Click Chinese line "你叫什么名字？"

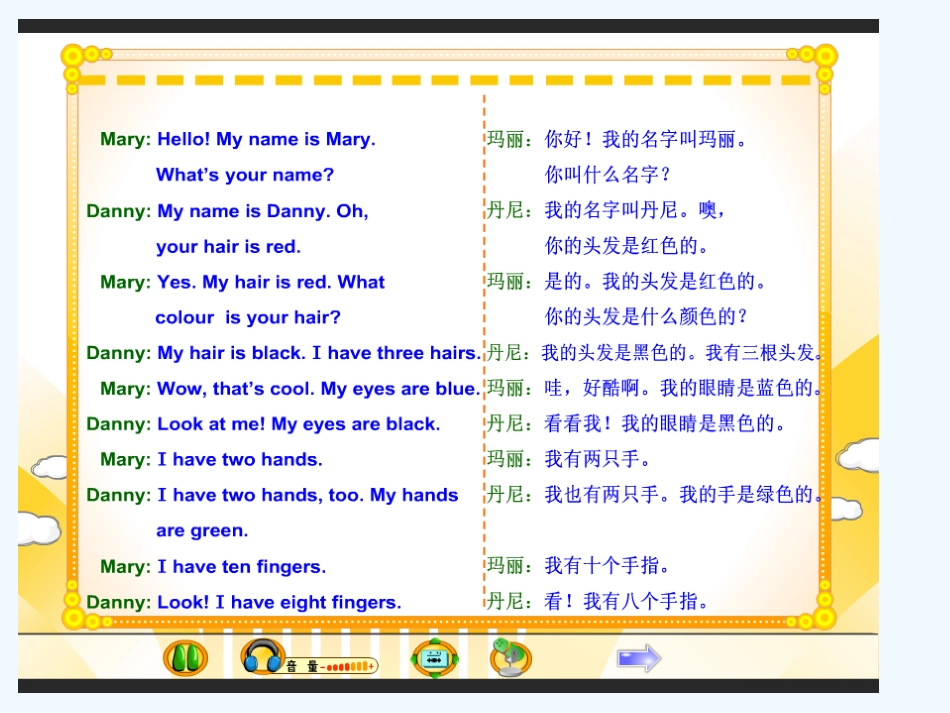click(608, 175)
